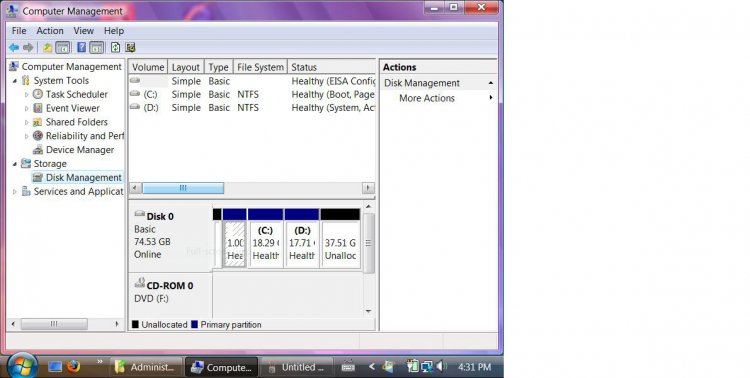Click the Windows Start orb

coord(22,367)
